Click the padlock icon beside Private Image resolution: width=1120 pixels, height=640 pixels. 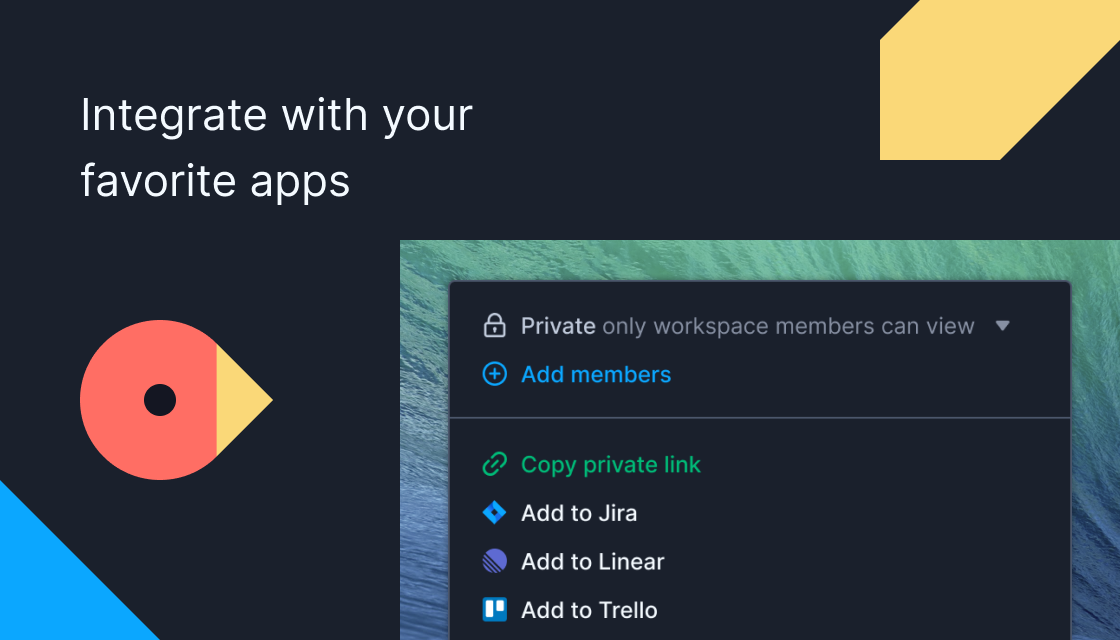click(x=494, y=326)
